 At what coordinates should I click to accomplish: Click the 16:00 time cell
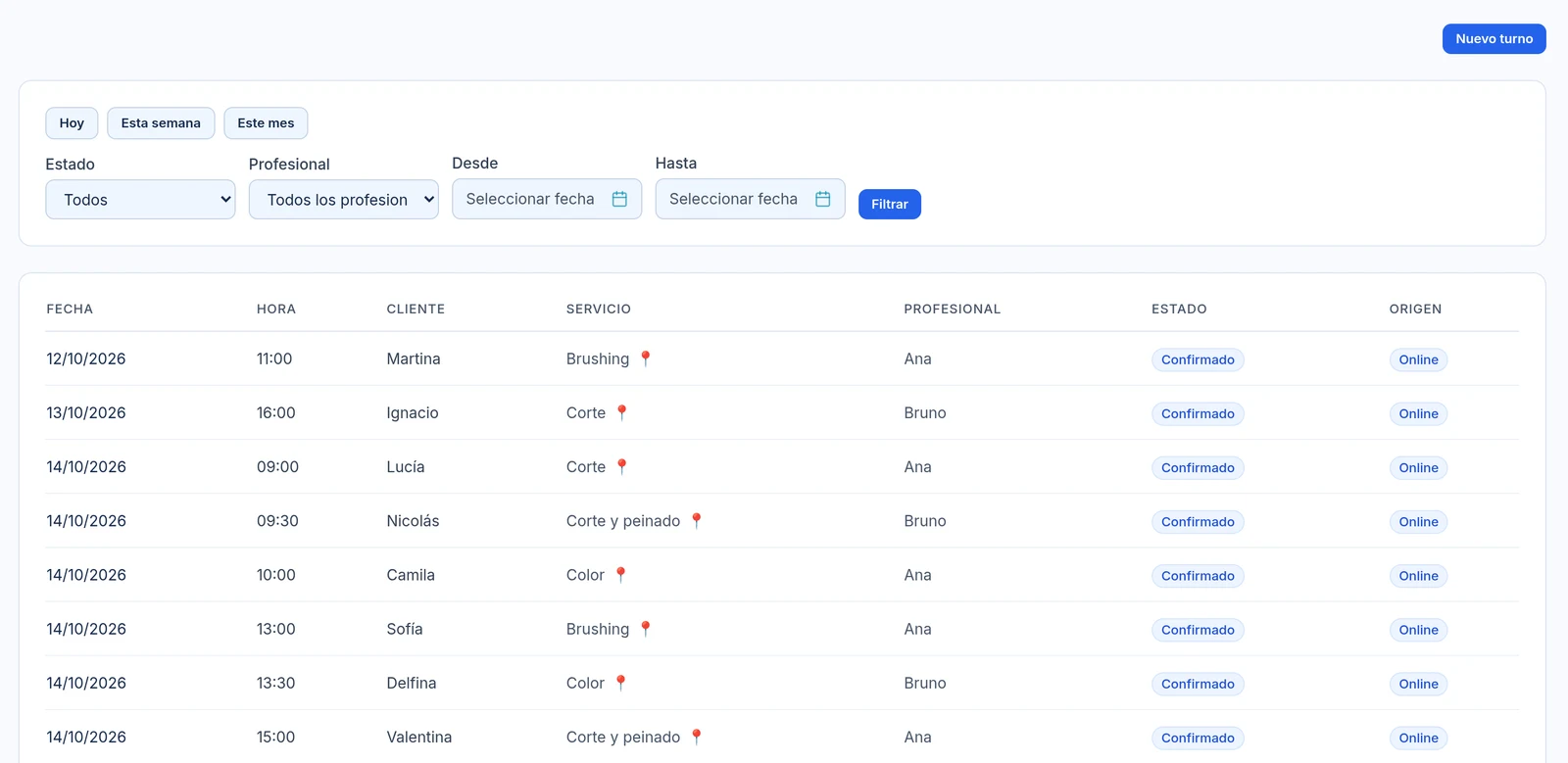coord(276,412)
